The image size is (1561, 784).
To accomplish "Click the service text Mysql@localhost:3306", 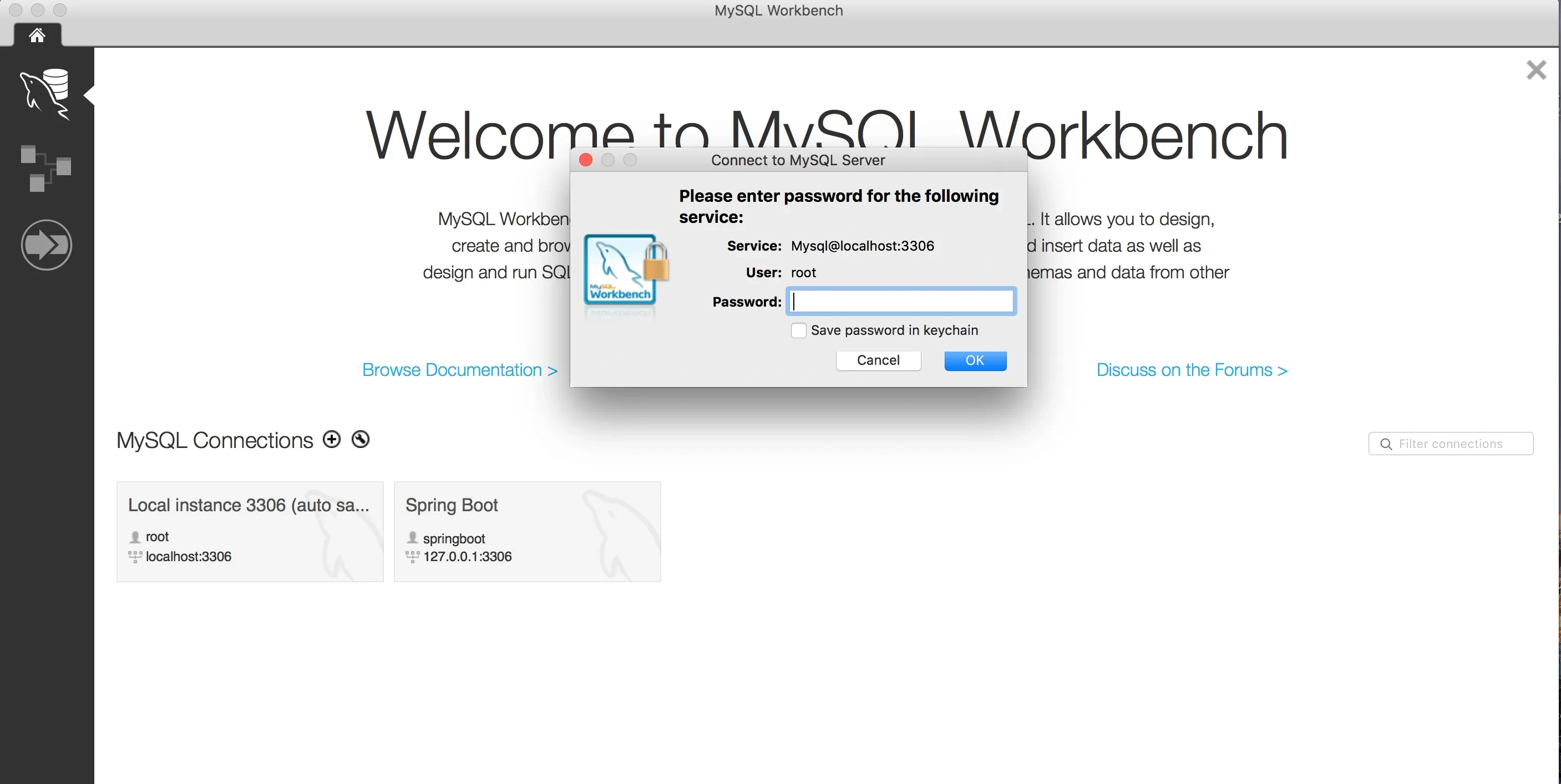I will (x=862, y=246).
